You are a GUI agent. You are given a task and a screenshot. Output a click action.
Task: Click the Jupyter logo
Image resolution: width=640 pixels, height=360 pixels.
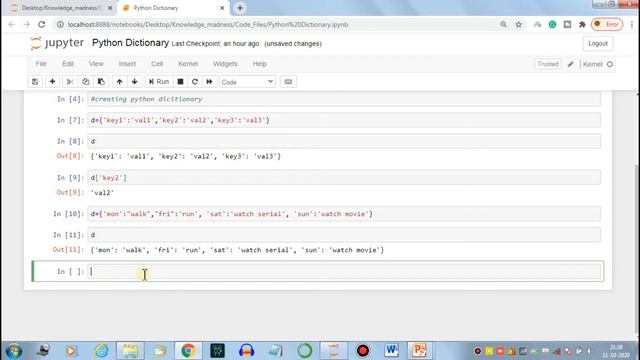pos(57,43)
